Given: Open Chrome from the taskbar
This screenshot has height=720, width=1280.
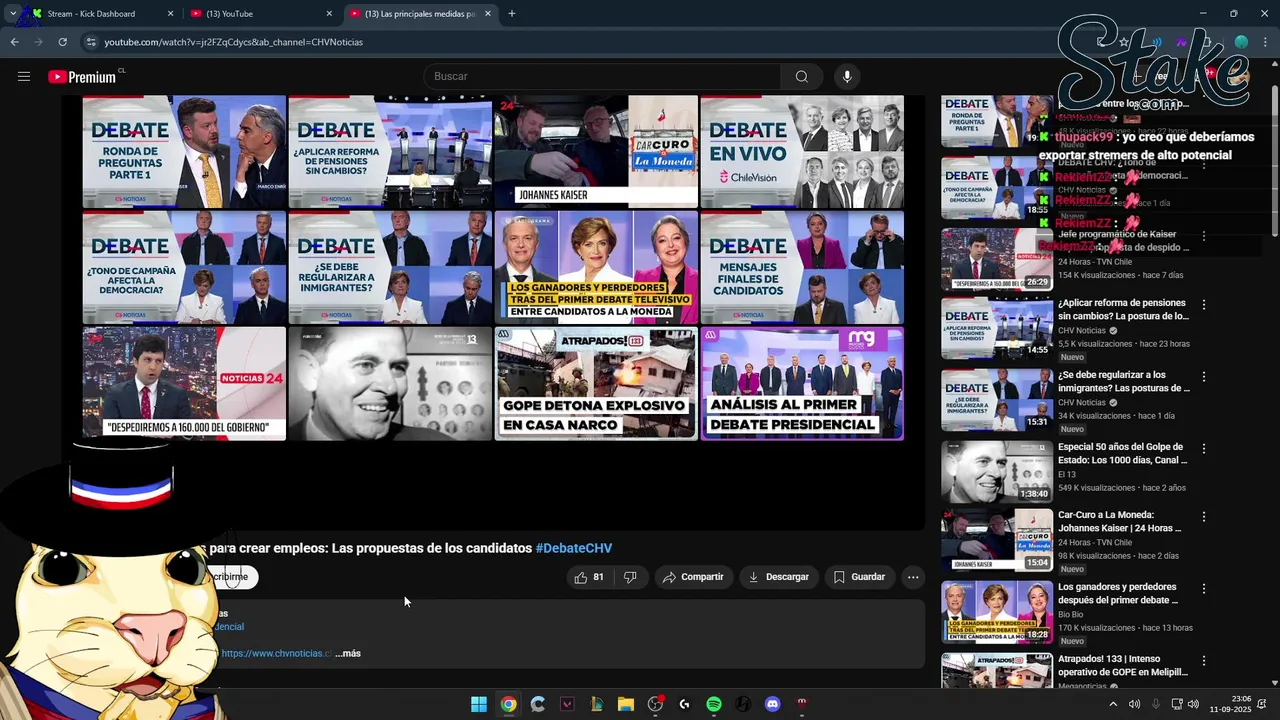Looking at the screenshot, I should pos(508,704).
